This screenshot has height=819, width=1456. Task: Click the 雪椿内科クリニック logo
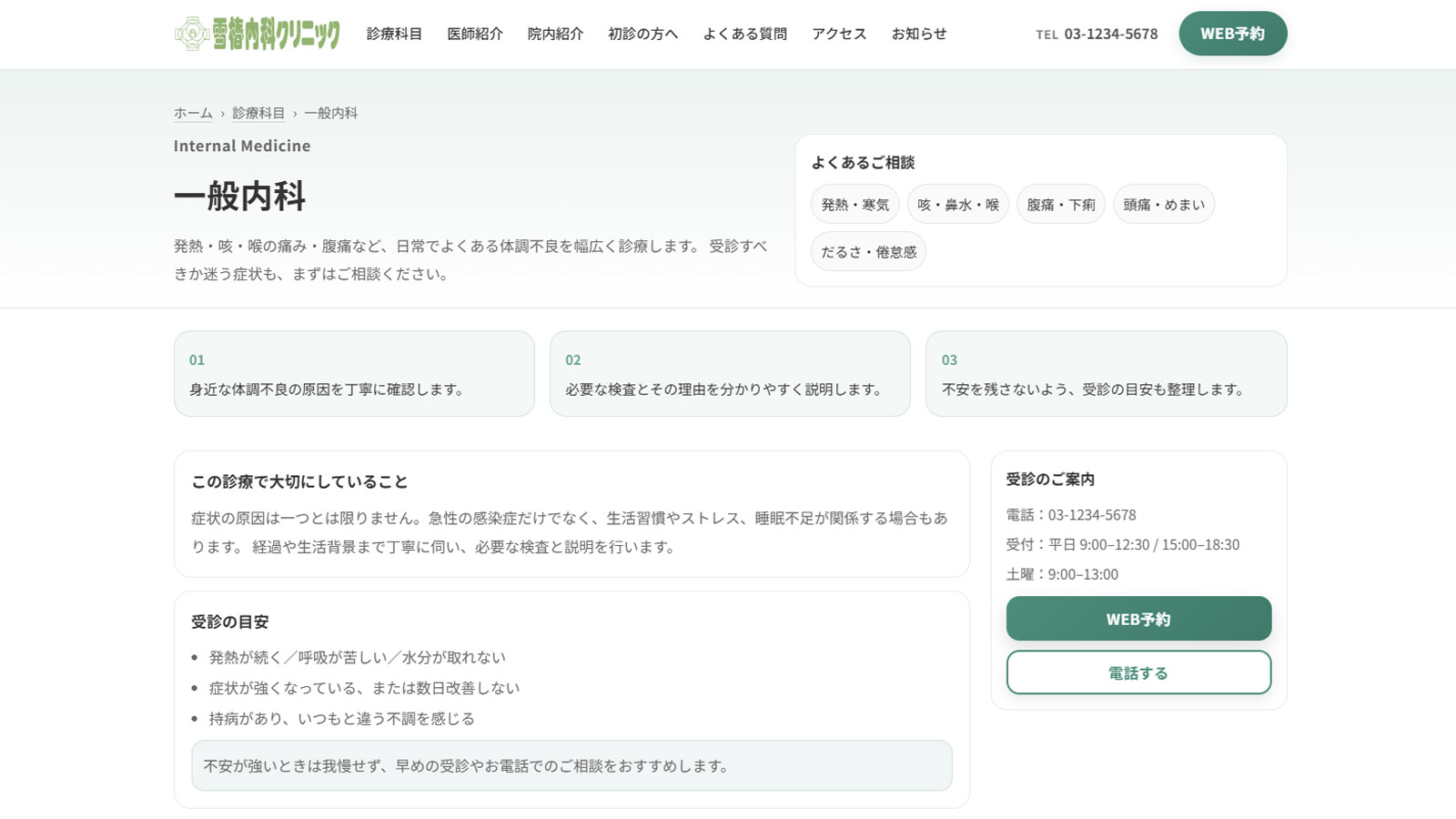coord(258,34)
